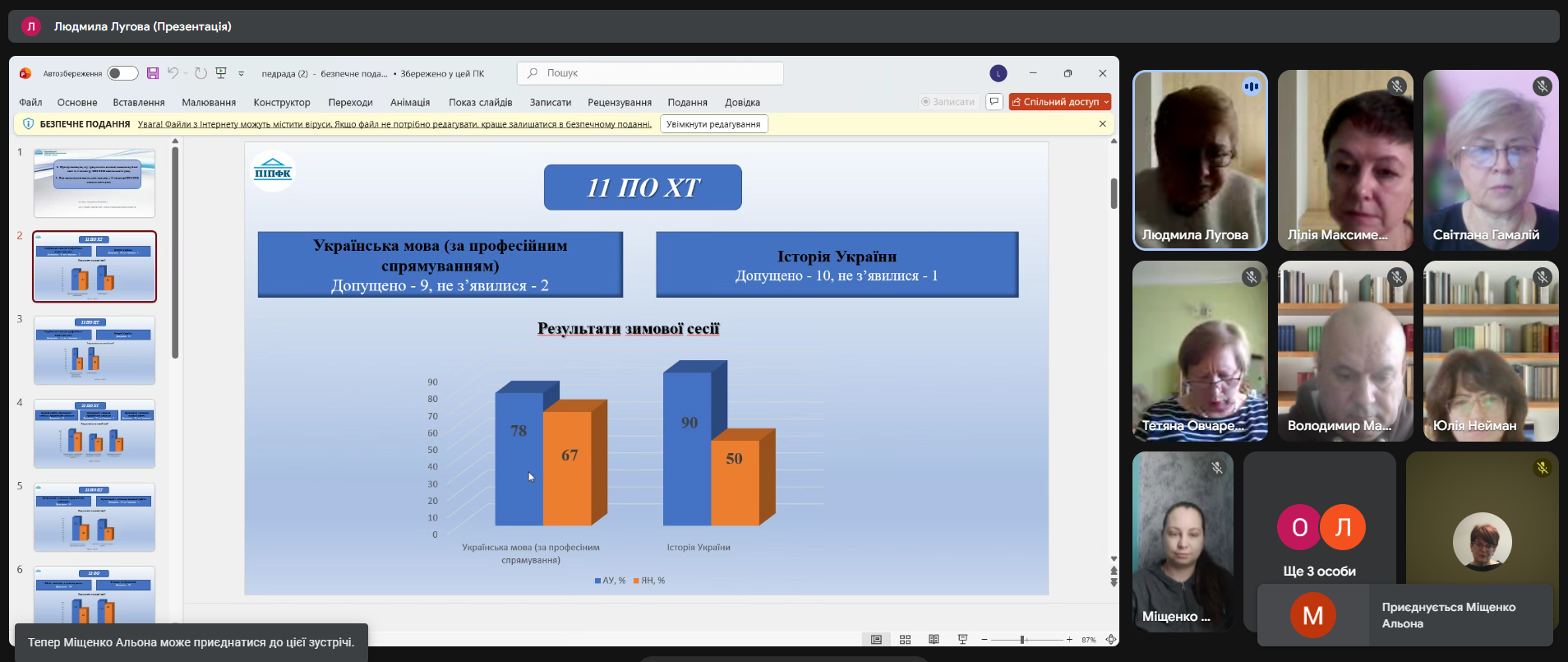Adjust the zoom slider handle

point(1022,640)
